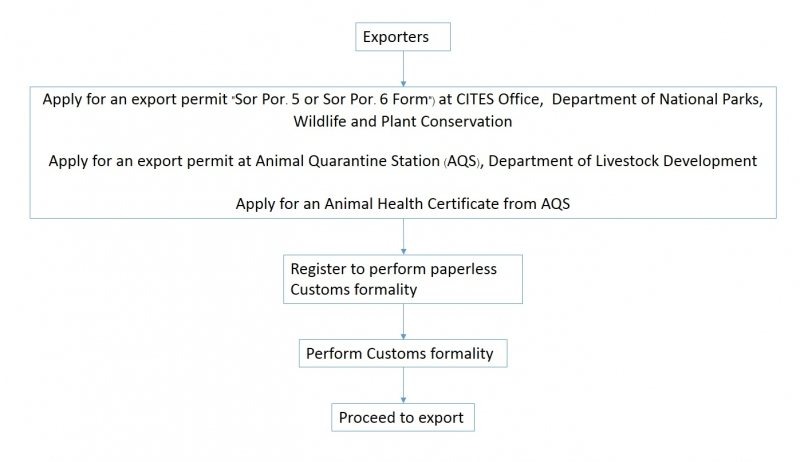809x462 pixels.
Task: Click 'CITES Office' text
Action: click(498, 99)
